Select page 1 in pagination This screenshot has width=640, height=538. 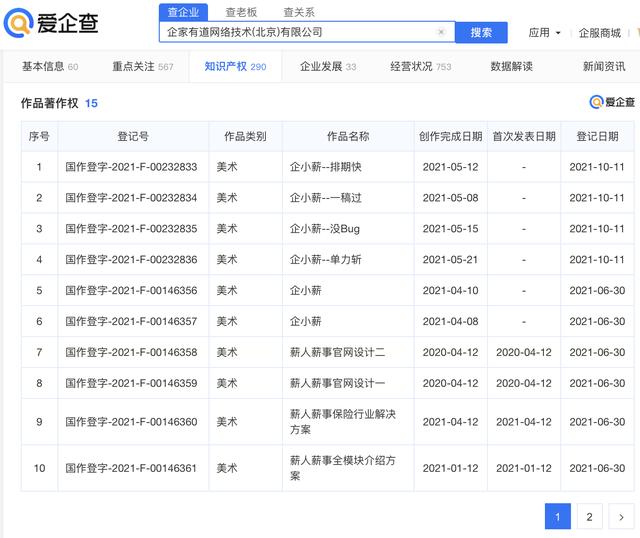(558, 517)
